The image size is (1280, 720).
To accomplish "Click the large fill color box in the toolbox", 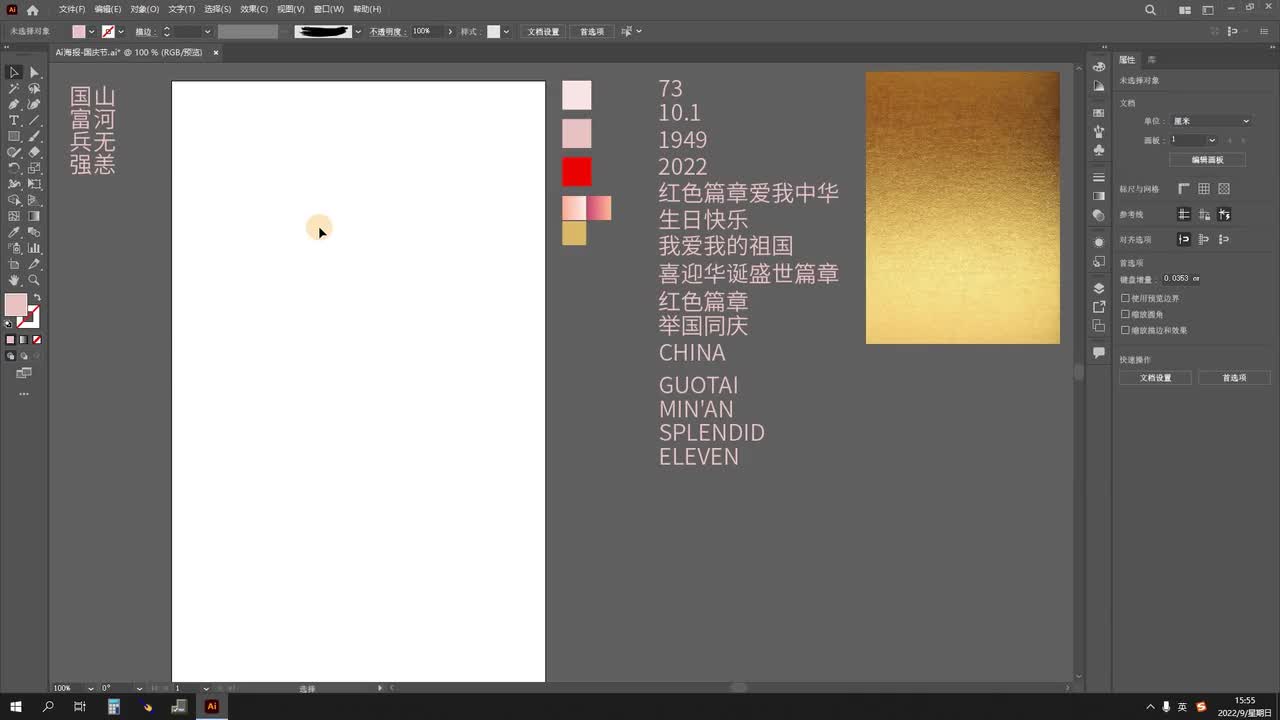I will pos(16,306).
